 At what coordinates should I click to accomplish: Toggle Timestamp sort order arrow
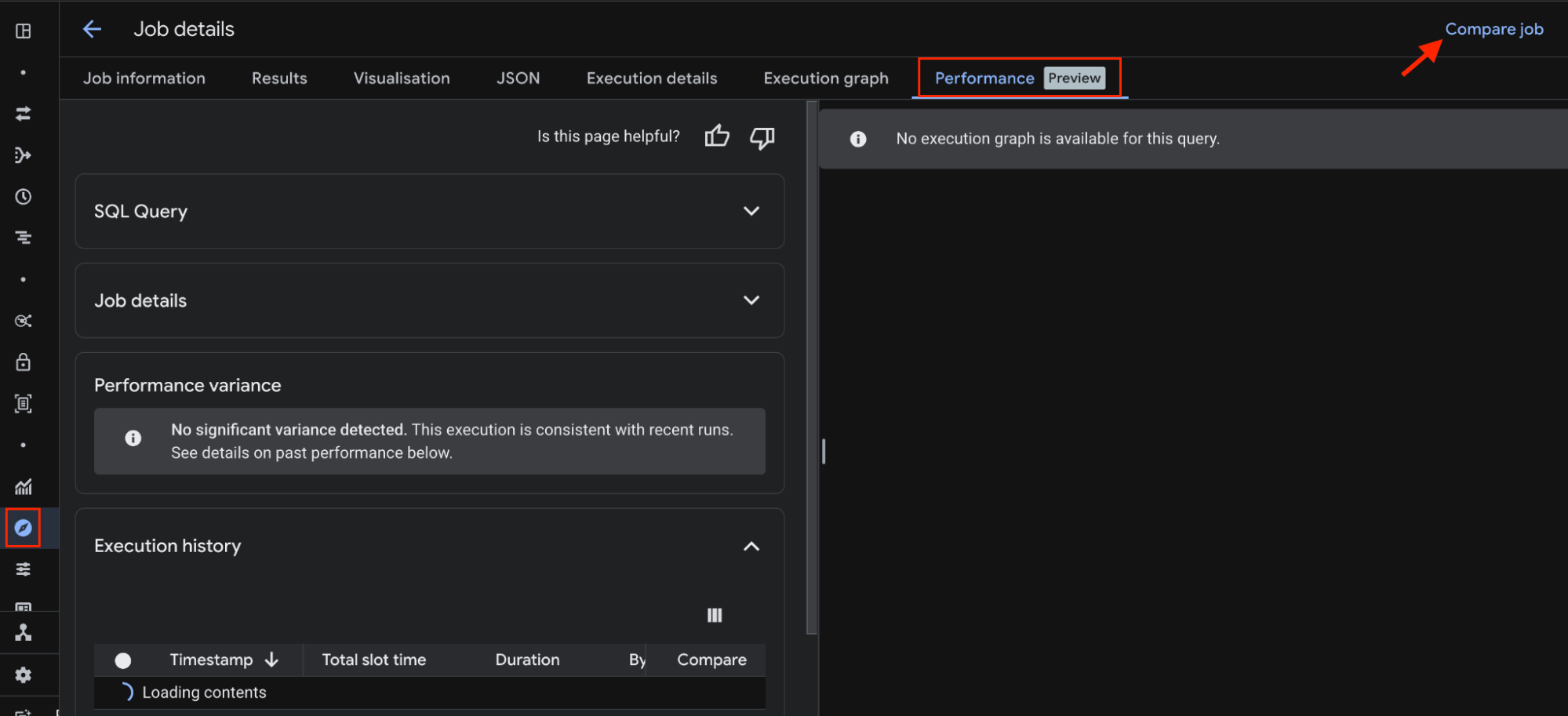pos(272,660)
